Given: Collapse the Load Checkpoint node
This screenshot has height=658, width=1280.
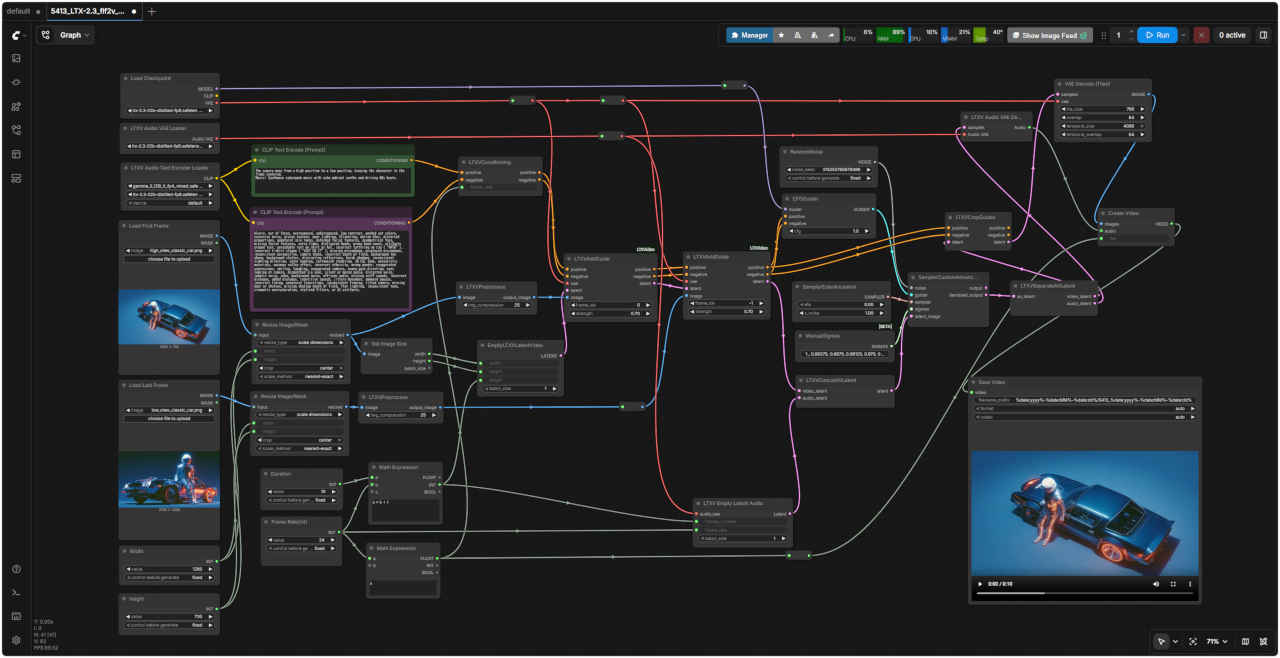Looking at the screenshot, I should (x=125, y=78).
